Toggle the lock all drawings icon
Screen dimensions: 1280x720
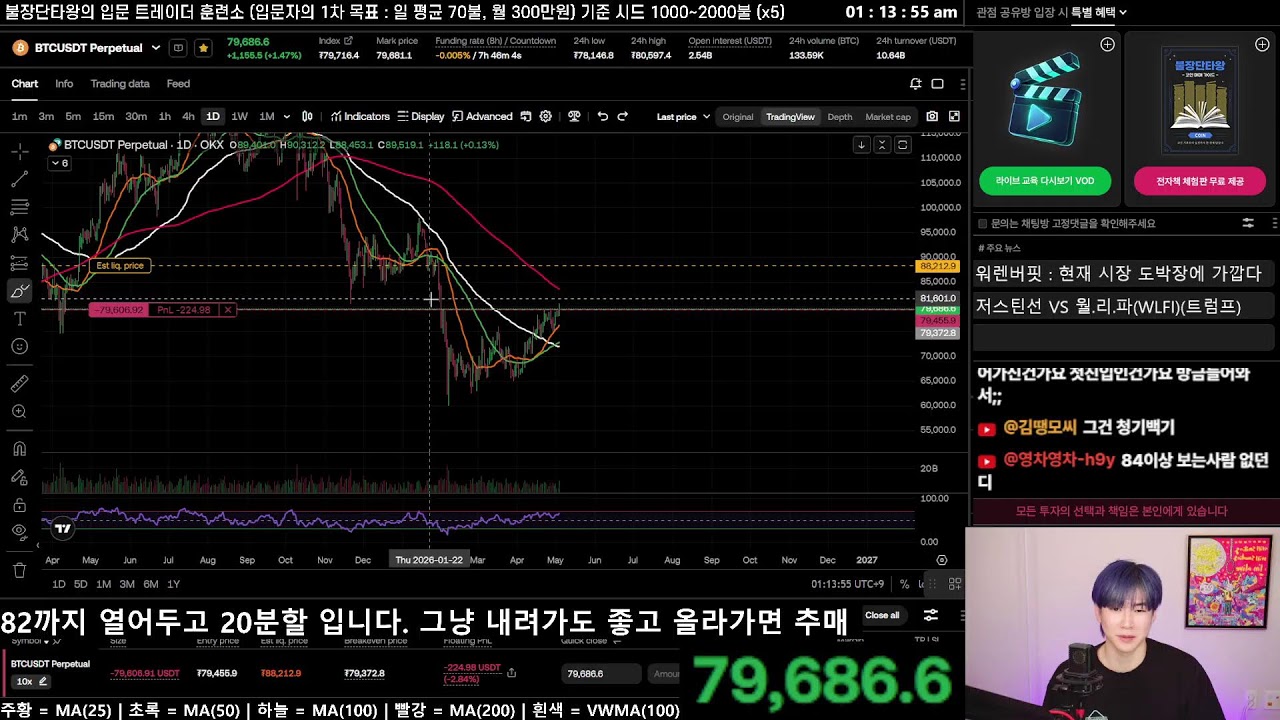pos(19,505)
